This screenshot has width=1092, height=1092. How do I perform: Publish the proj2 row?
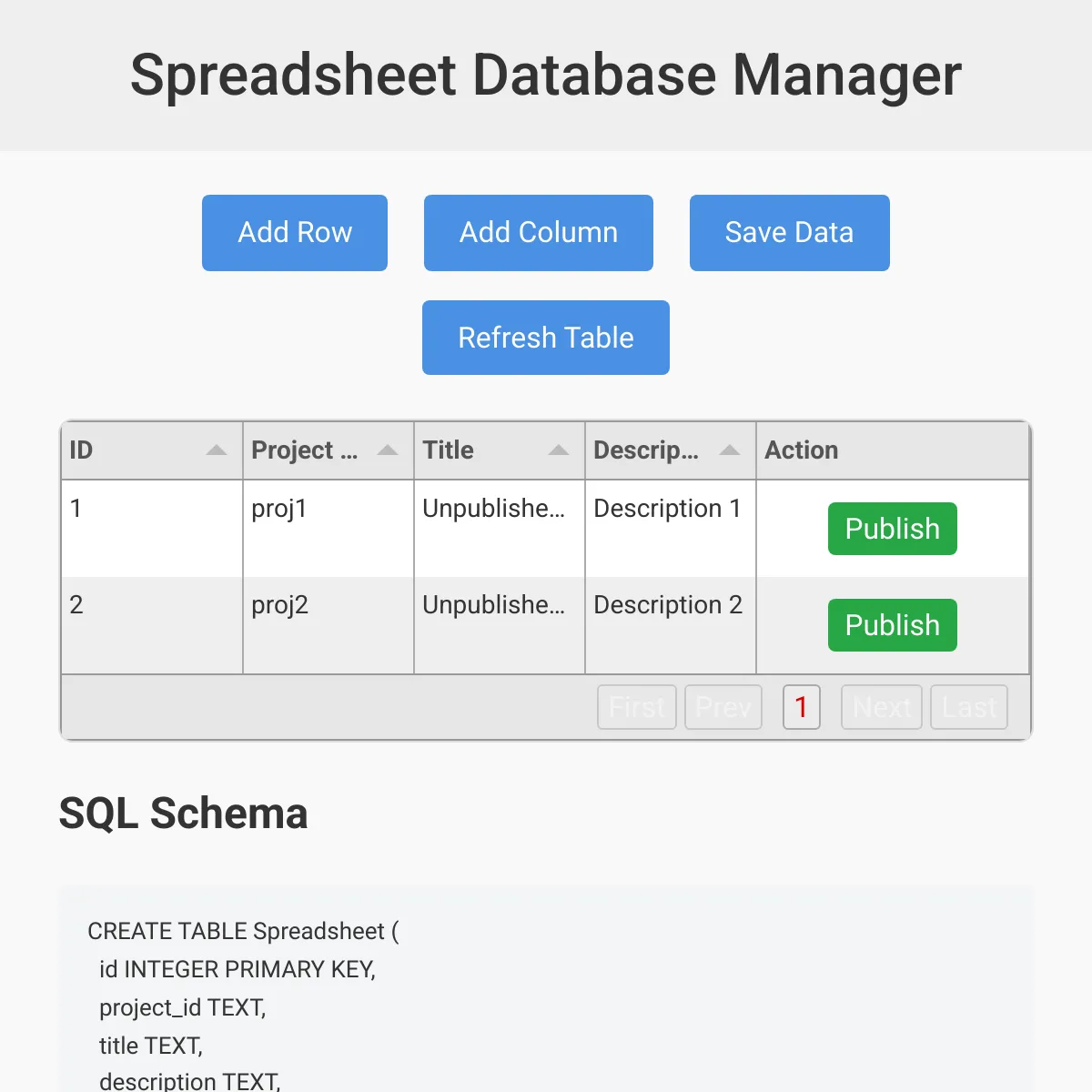click(892, 625)
